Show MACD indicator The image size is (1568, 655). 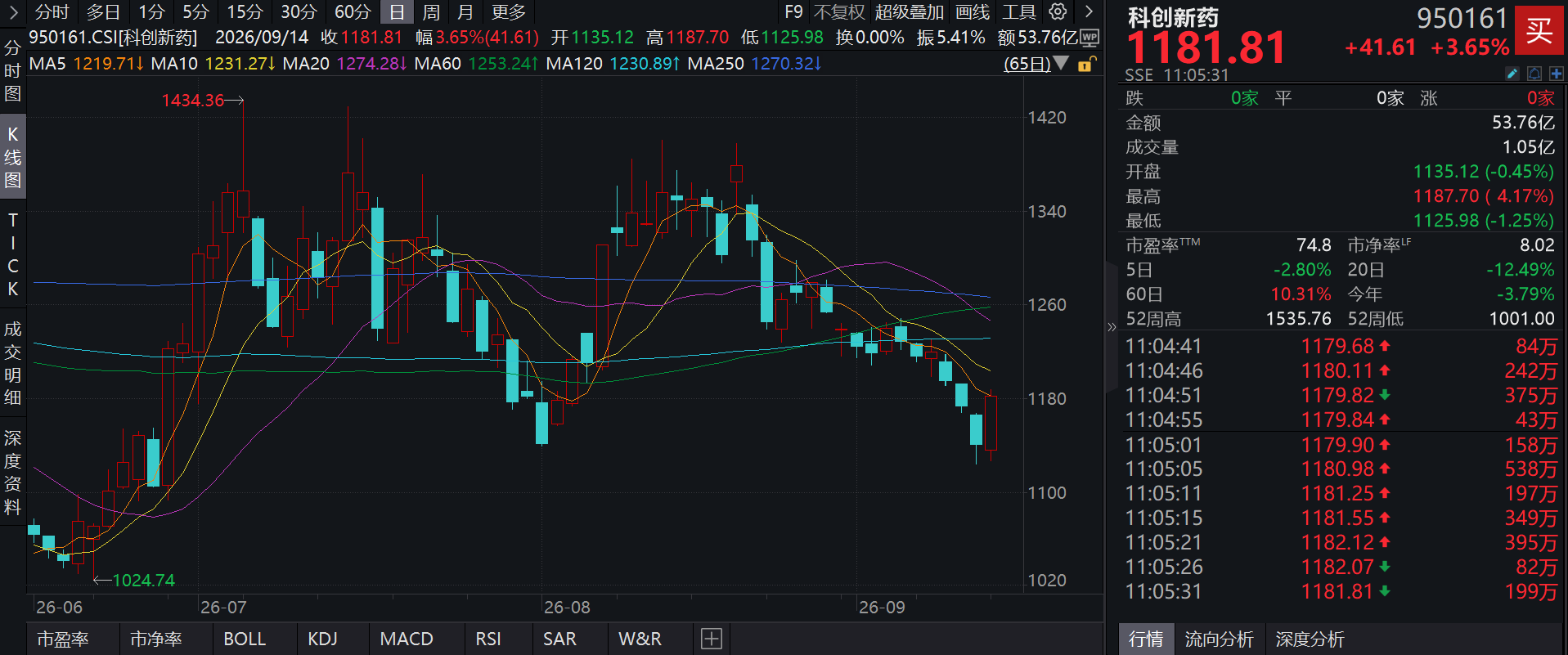click(407, 639)
